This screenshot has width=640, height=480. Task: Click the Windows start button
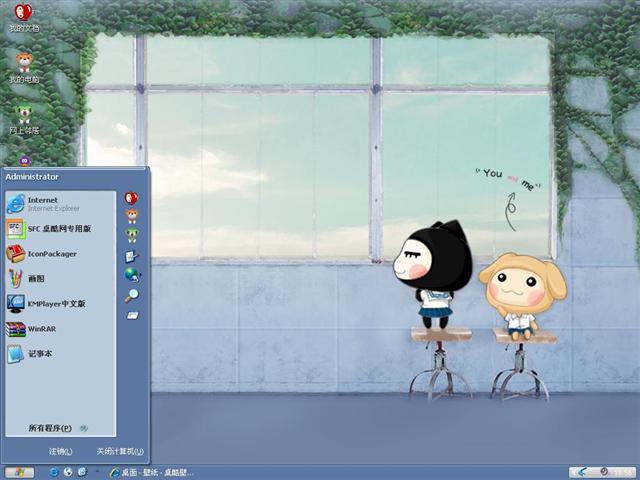(x=20, y=472)
